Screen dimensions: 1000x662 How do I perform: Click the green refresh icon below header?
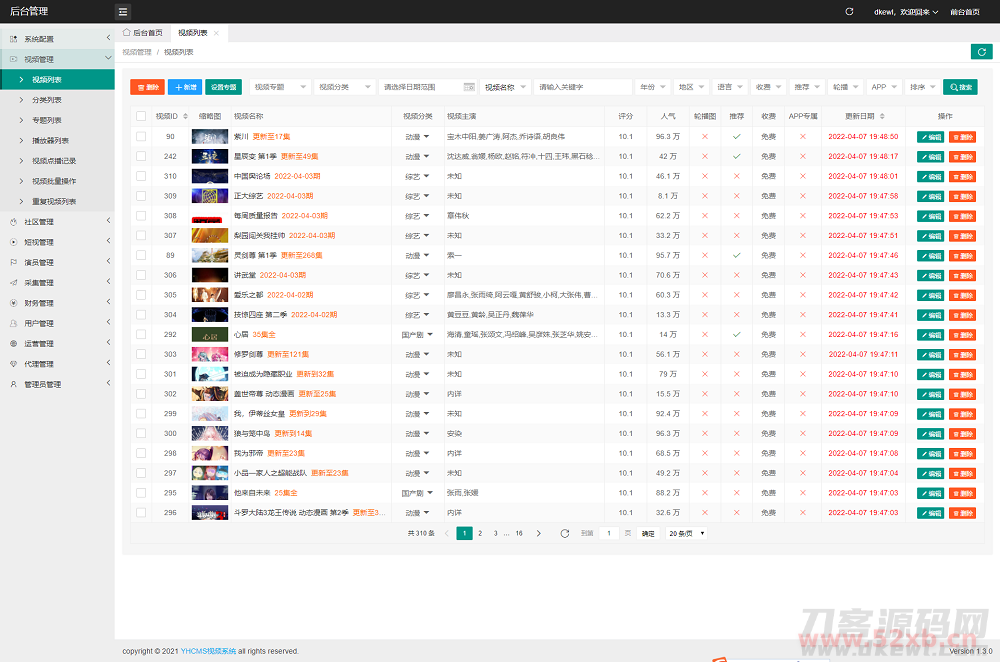click(x=981, y=52)
